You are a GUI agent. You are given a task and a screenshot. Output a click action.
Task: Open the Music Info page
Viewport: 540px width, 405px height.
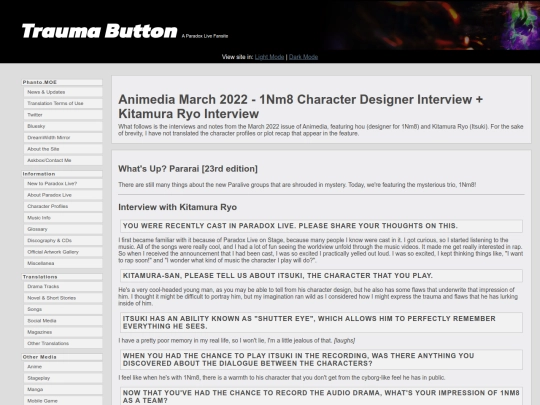coord(63,218)
